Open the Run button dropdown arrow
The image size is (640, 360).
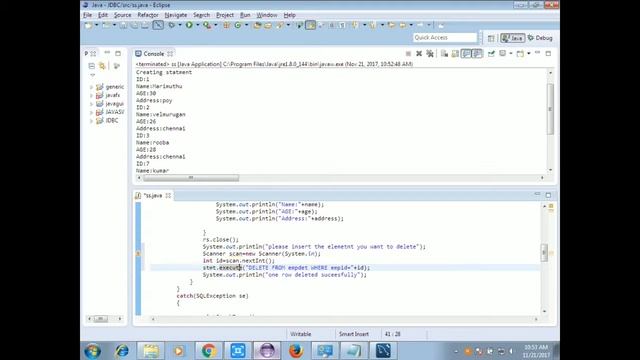[x=198, y=25]
